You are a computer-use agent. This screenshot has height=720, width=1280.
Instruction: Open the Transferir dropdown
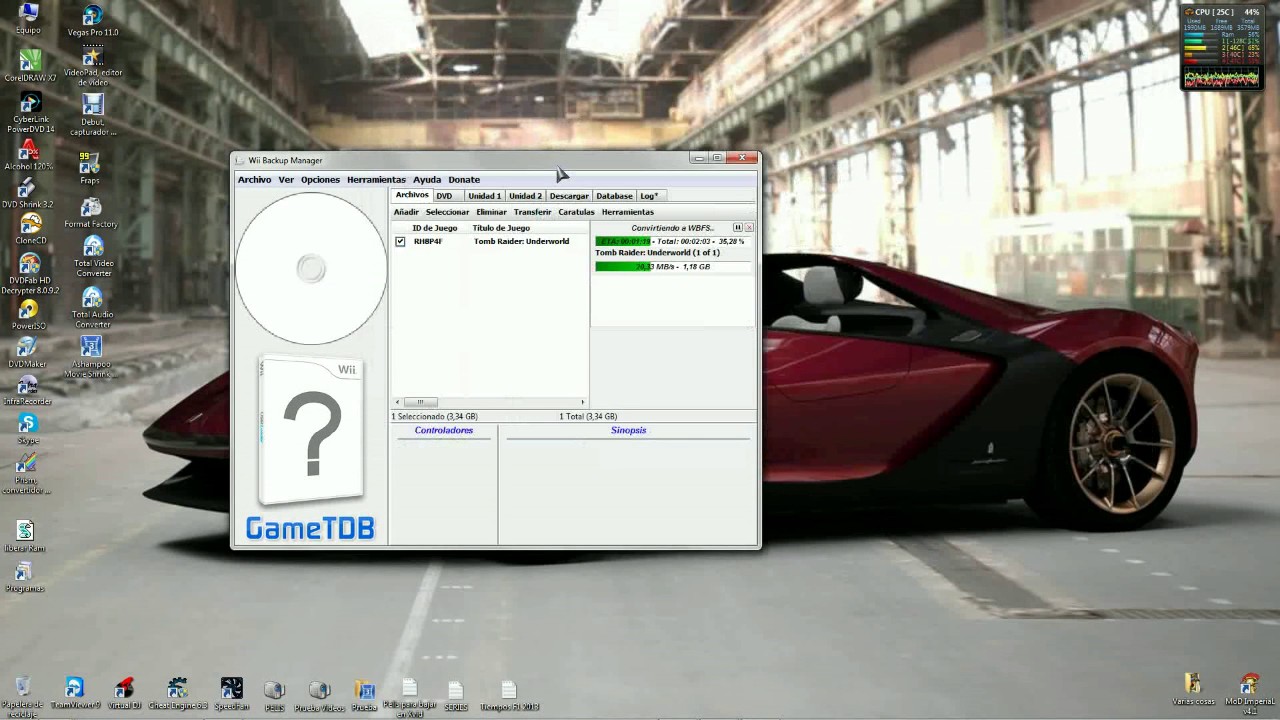532,212
